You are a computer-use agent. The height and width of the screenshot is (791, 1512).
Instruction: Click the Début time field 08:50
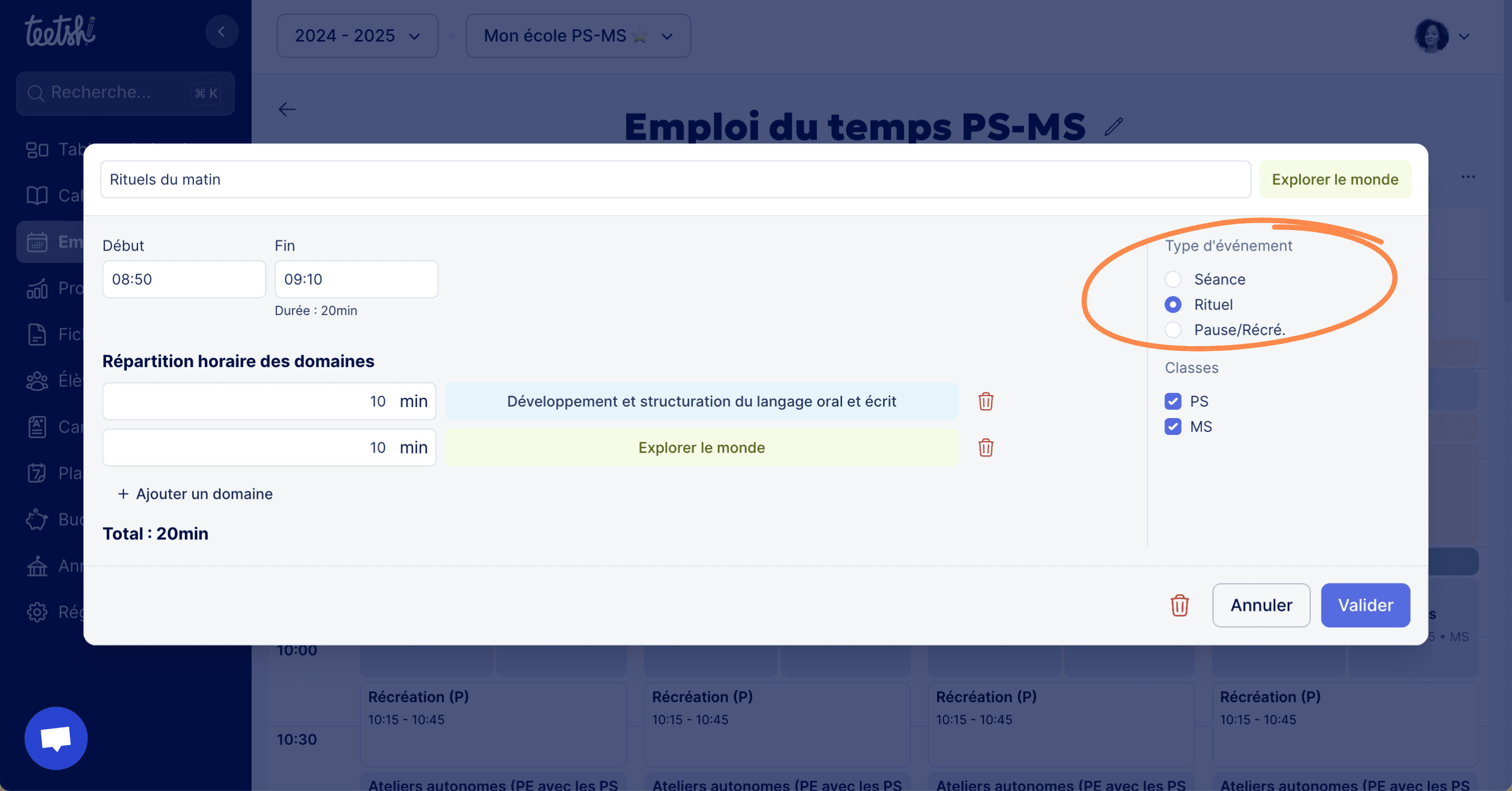184,279
